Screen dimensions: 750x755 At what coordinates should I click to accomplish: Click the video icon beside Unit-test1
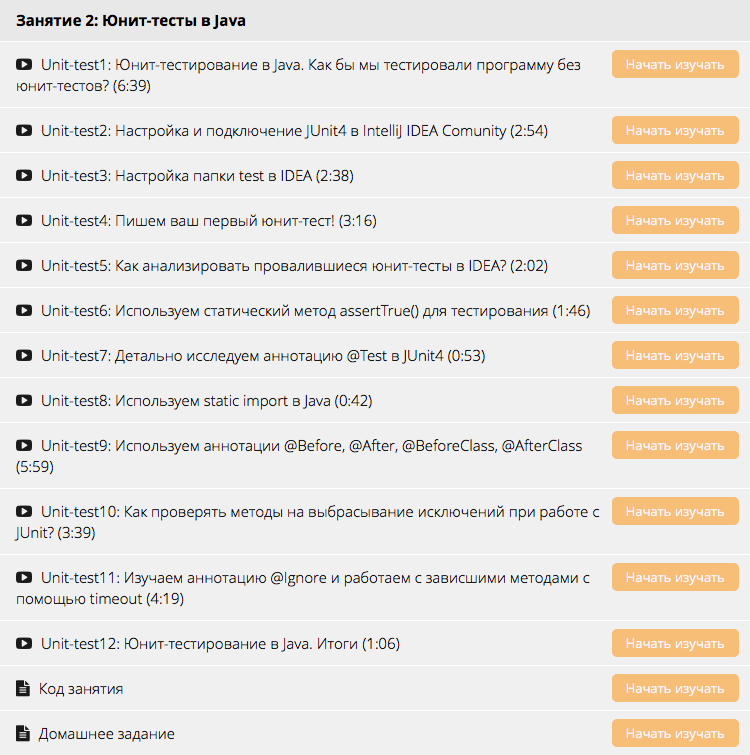point(24,65)
